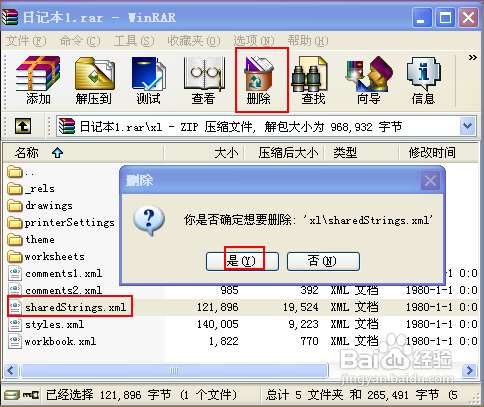Close the 删除 confirmation dialog
The width and height of the screenshot is (484, 407).
[430, 181]
